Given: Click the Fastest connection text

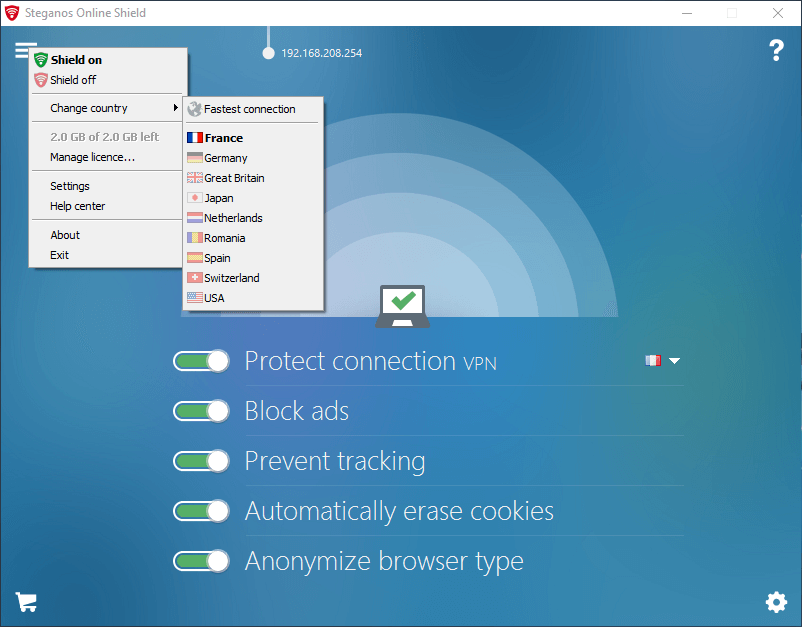Looking at the screenshot, I should coord(250,109).
